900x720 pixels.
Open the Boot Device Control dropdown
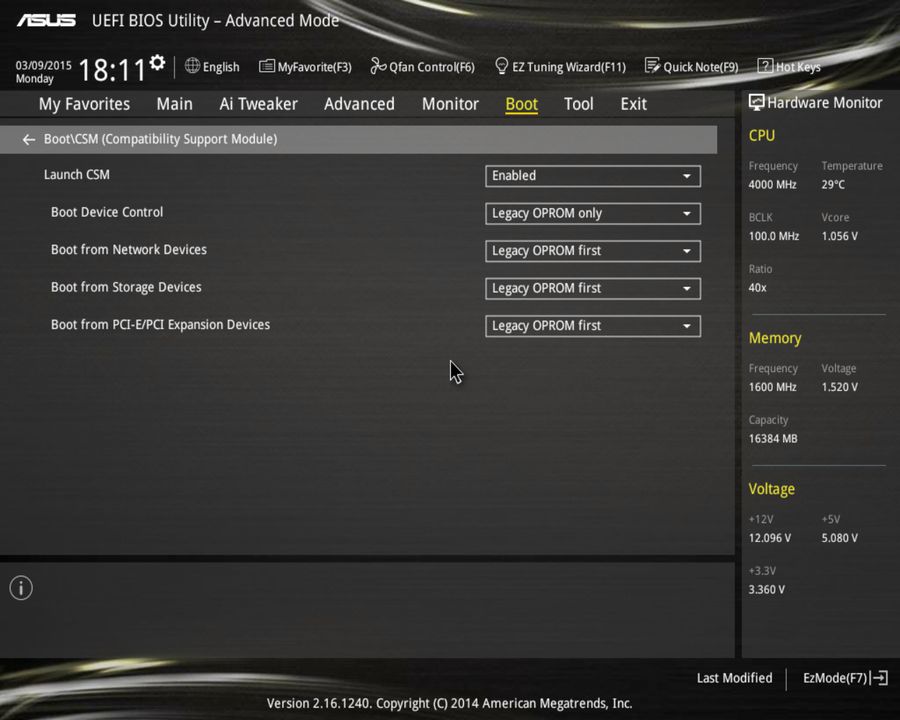click(x=592, y=213)
